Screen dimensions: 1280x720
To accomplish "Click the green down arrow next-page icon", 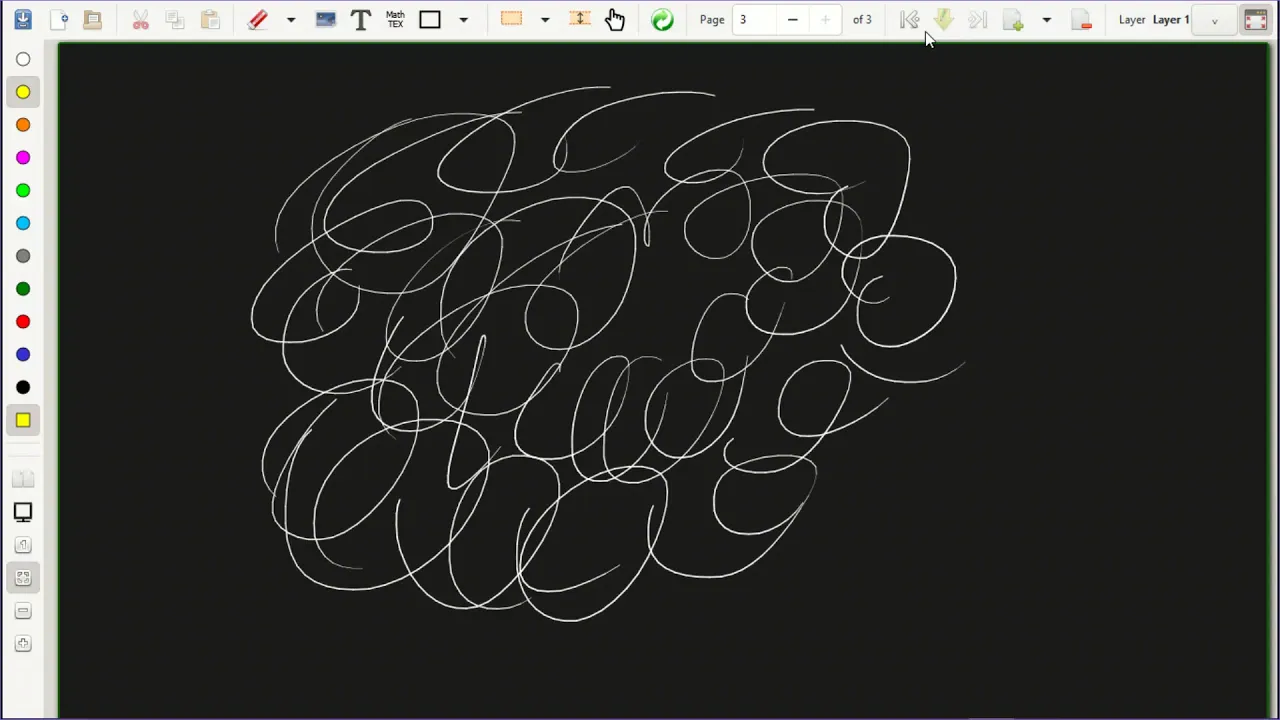I will point(943,19).
